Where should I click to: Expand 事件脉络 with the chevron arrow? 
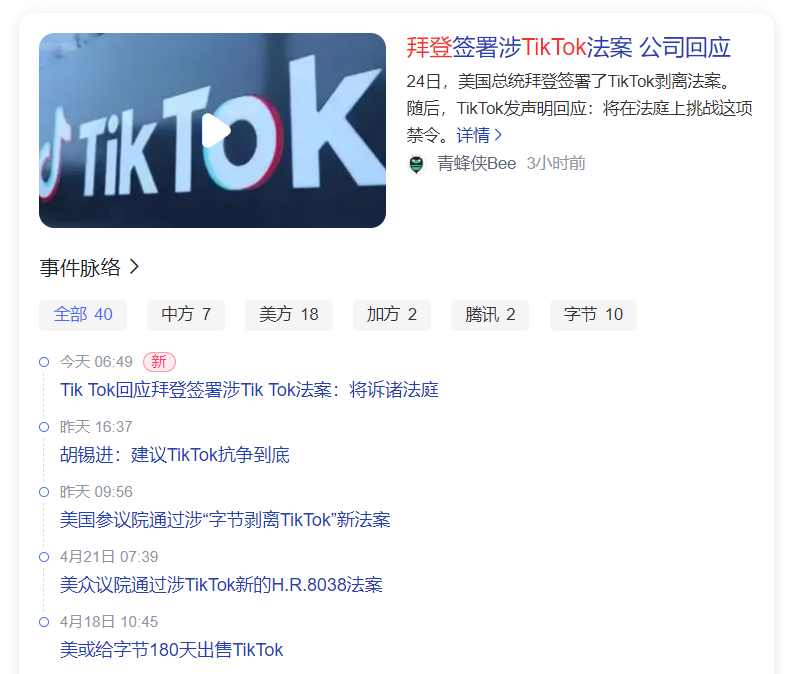pyautogui.click(x=134, y=267)
